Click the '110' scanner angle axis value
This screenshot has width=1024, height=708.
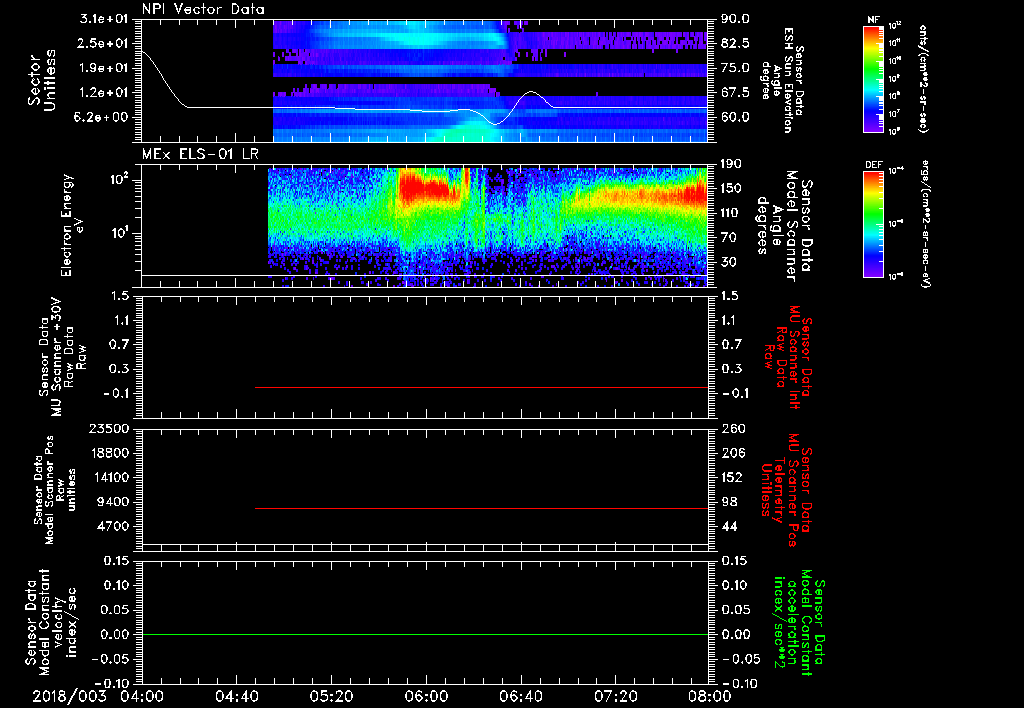click(x=731, y=213)
